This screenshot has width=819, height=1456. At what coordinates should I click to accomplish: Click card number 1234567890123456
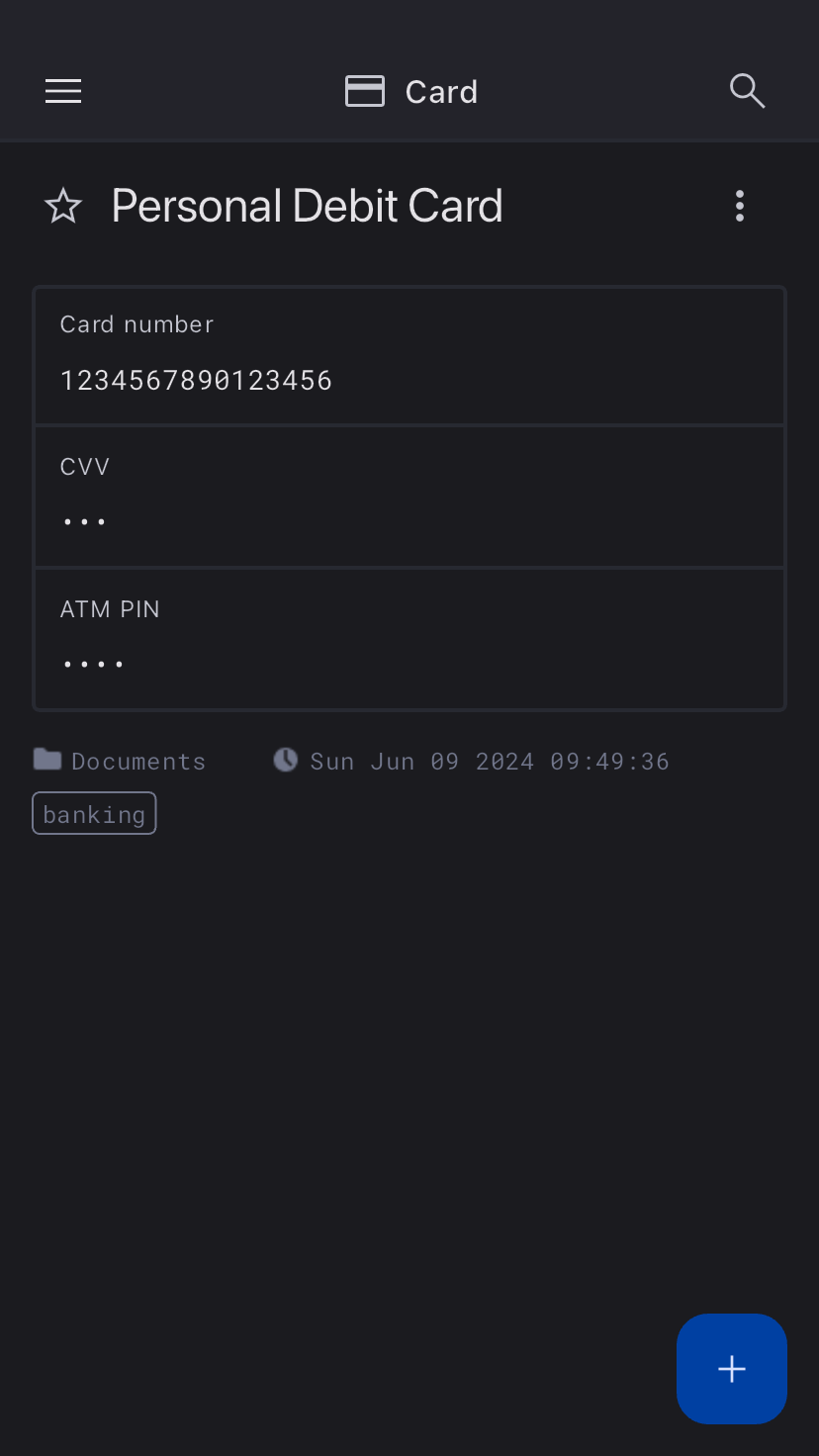coord(196,381)
